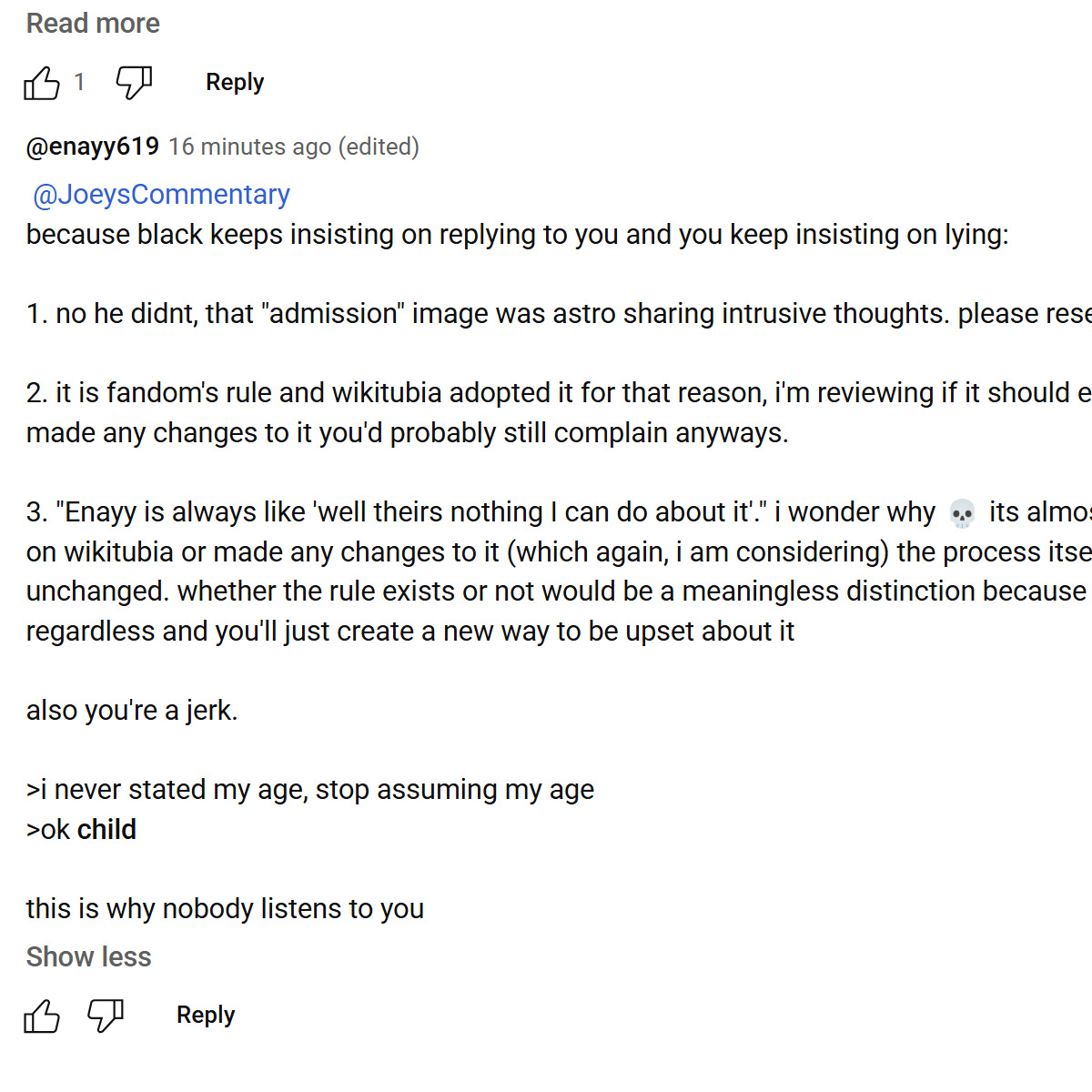Click the line beginning 'because black keeps insisting'
1092x1092 pixels.
pyautogui.click(x=518, y=235)
